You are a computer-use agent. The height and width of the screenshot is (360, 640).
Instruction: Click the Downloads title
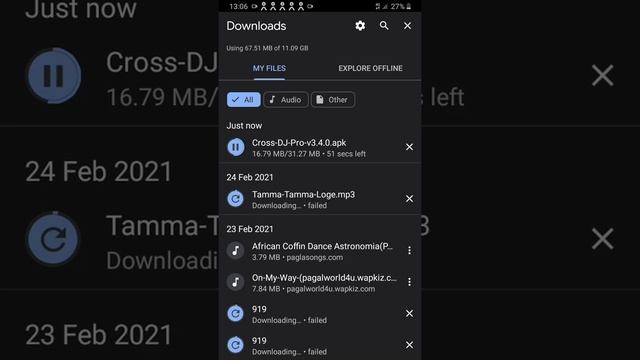coord(256,26)
